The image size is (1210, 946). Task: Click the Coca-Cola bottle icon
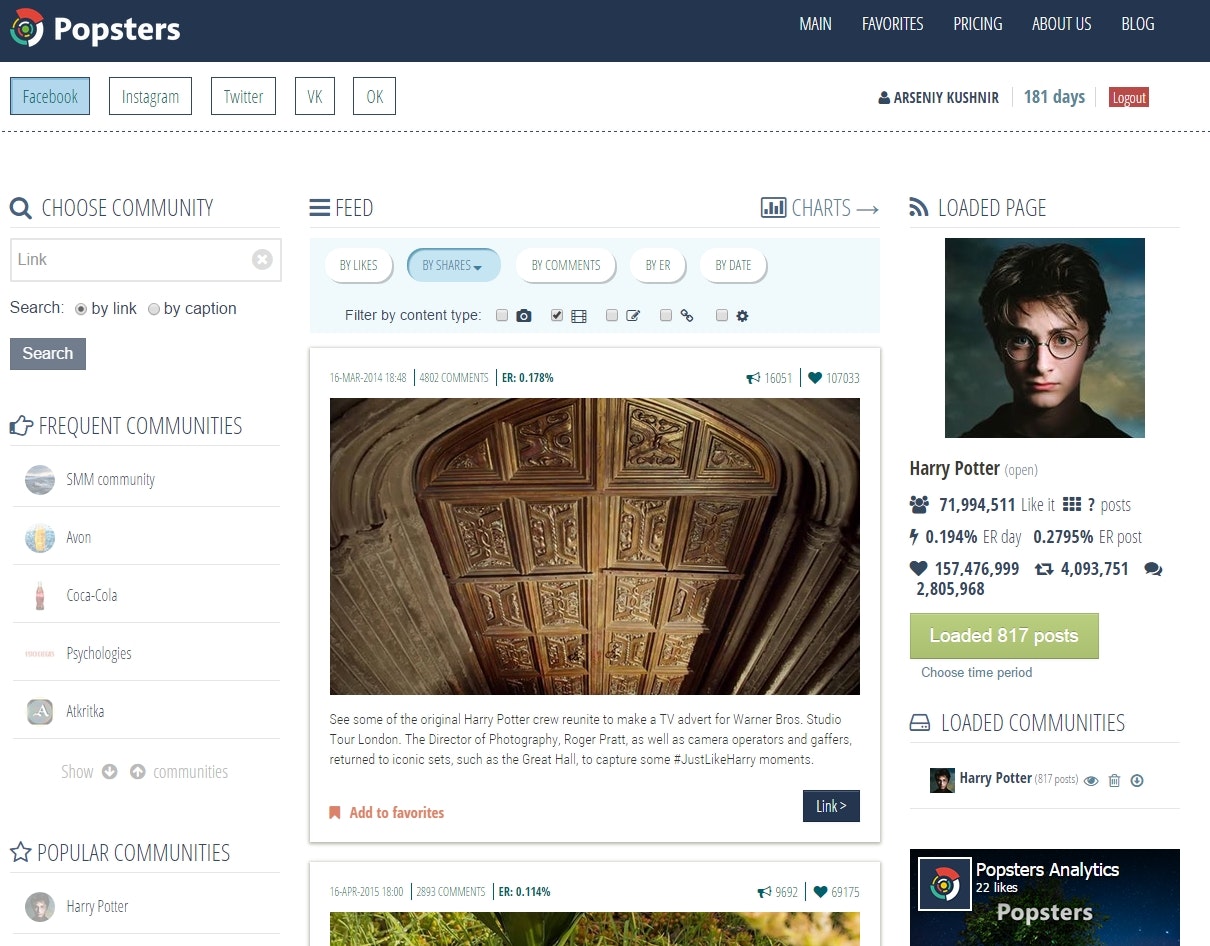tap(40, 596)
